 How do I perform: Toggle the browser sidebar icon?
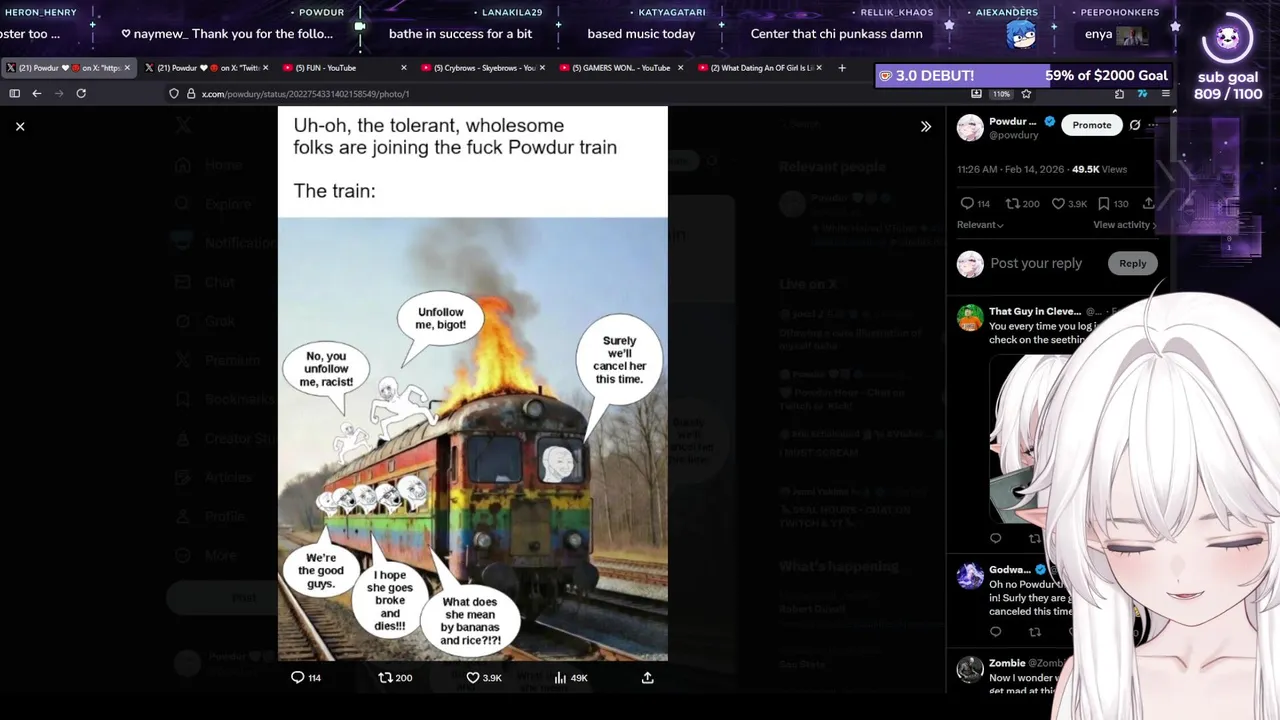pyautogui.click(x=14, y=94)
